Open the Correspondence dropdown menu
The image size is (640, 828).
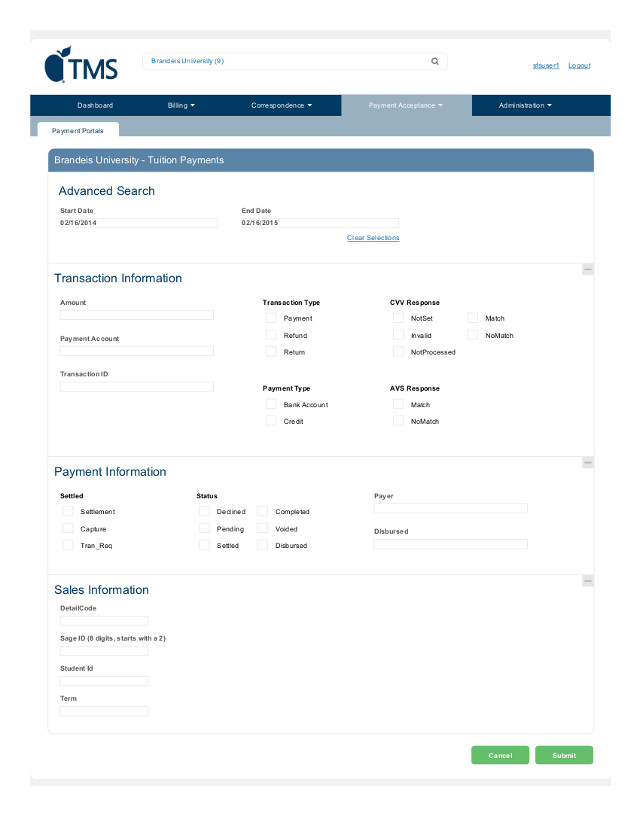point(281,106)
